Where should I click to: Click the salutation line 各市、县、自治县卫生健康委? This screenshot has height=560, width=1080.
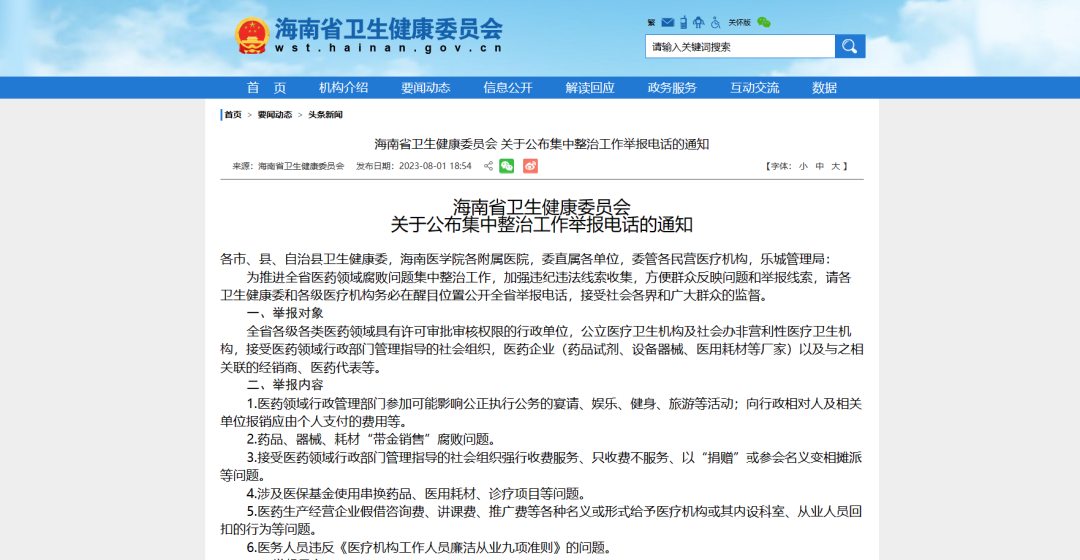click(x=526, y=259)
